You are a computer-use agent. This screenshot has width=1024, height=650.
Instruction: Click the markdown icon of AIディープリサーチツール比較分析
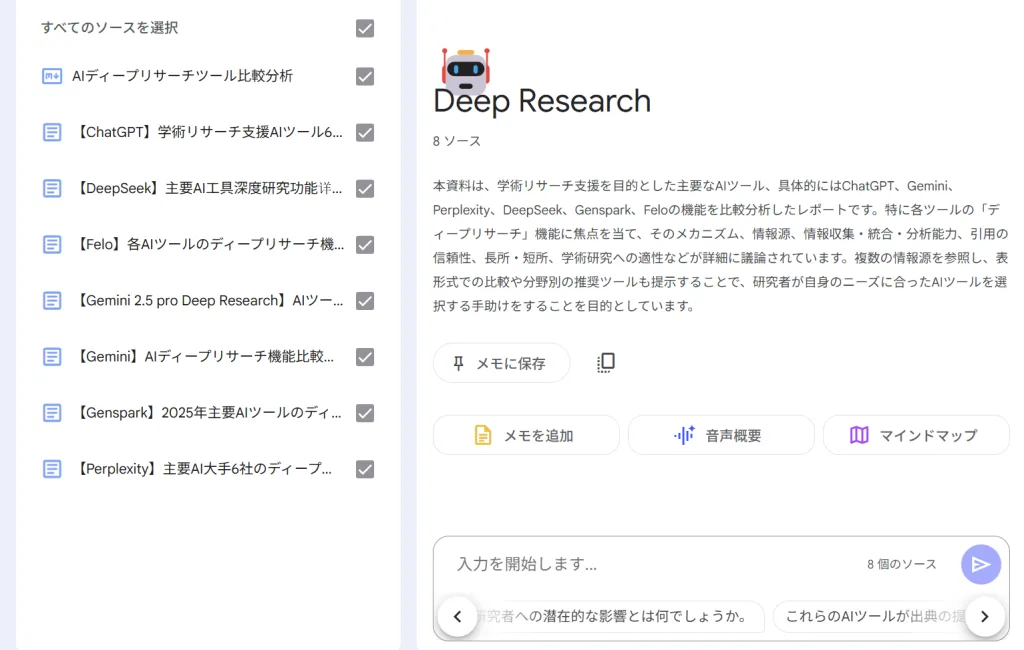tap(52, 76)
